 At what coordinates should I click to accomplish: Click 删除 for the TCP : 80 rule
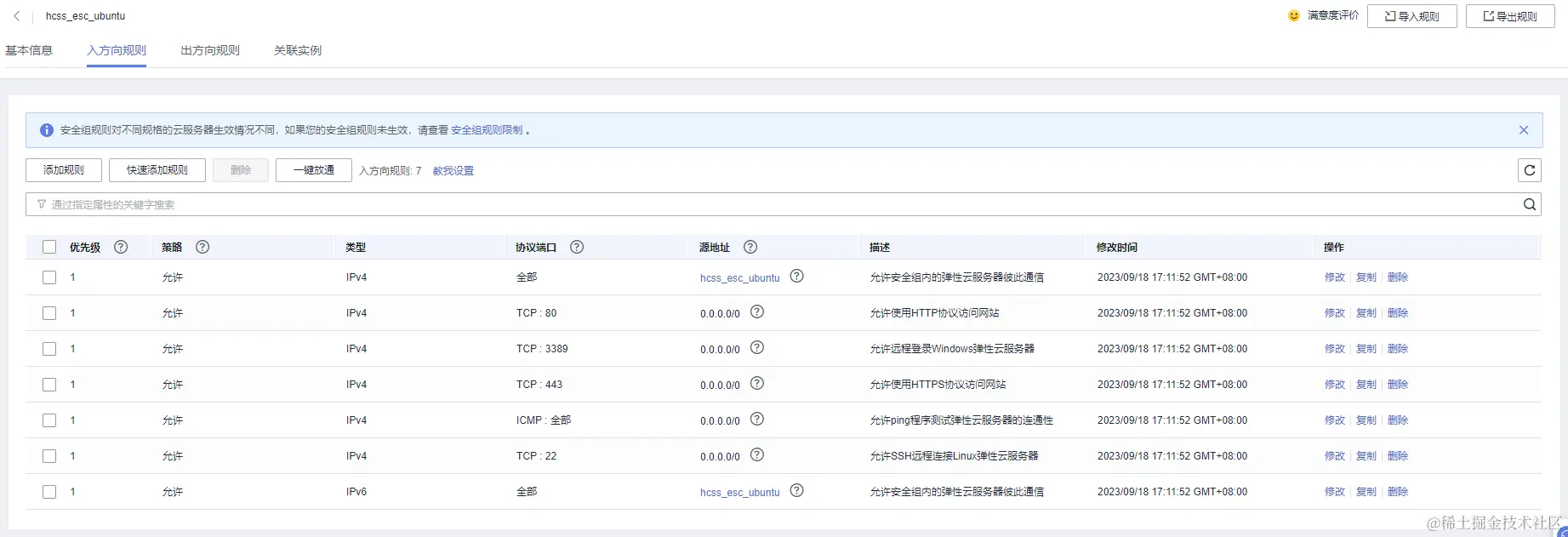(x=1398, y=313)
